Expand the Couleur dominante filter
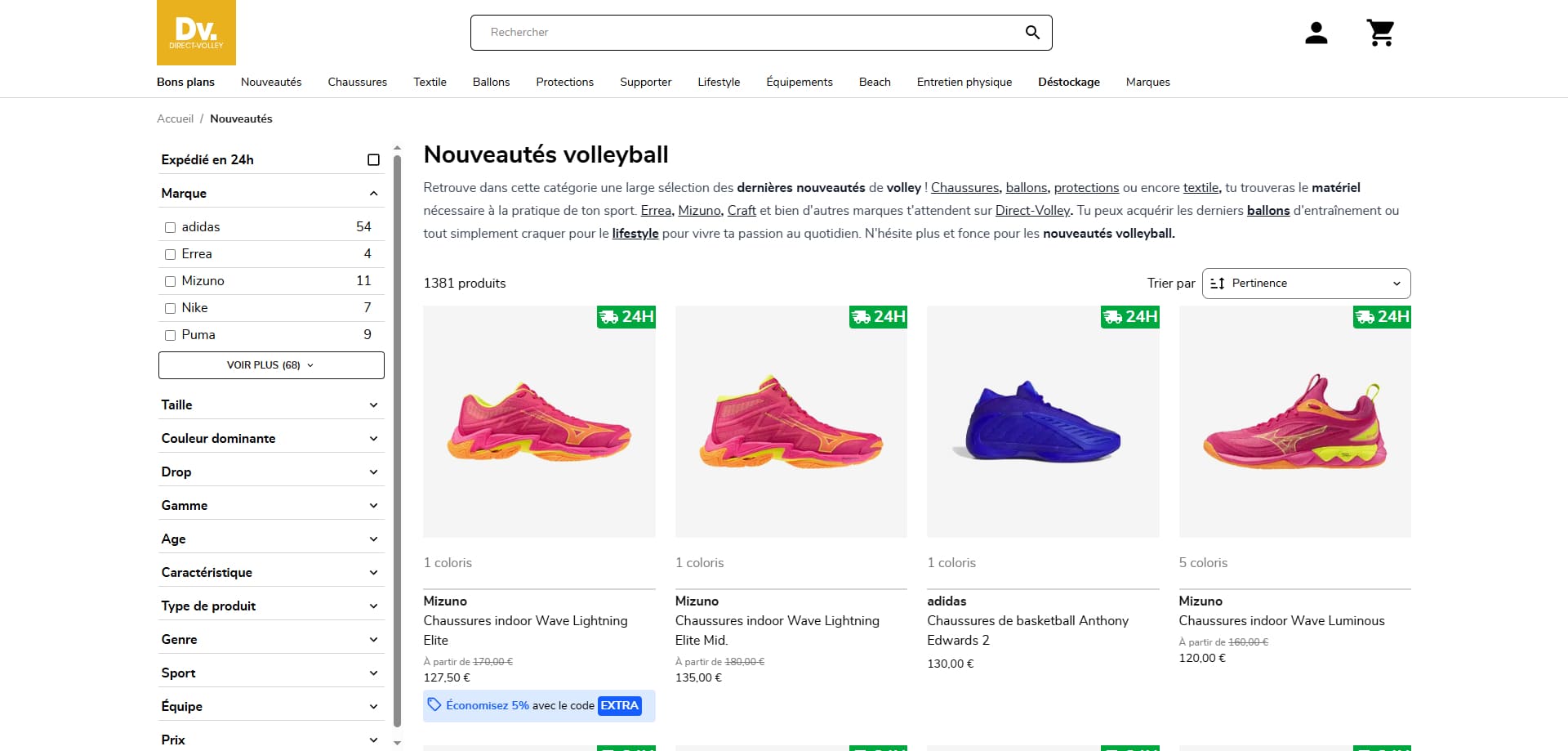Screen dimensions: 1568x751 coord(270,438)
